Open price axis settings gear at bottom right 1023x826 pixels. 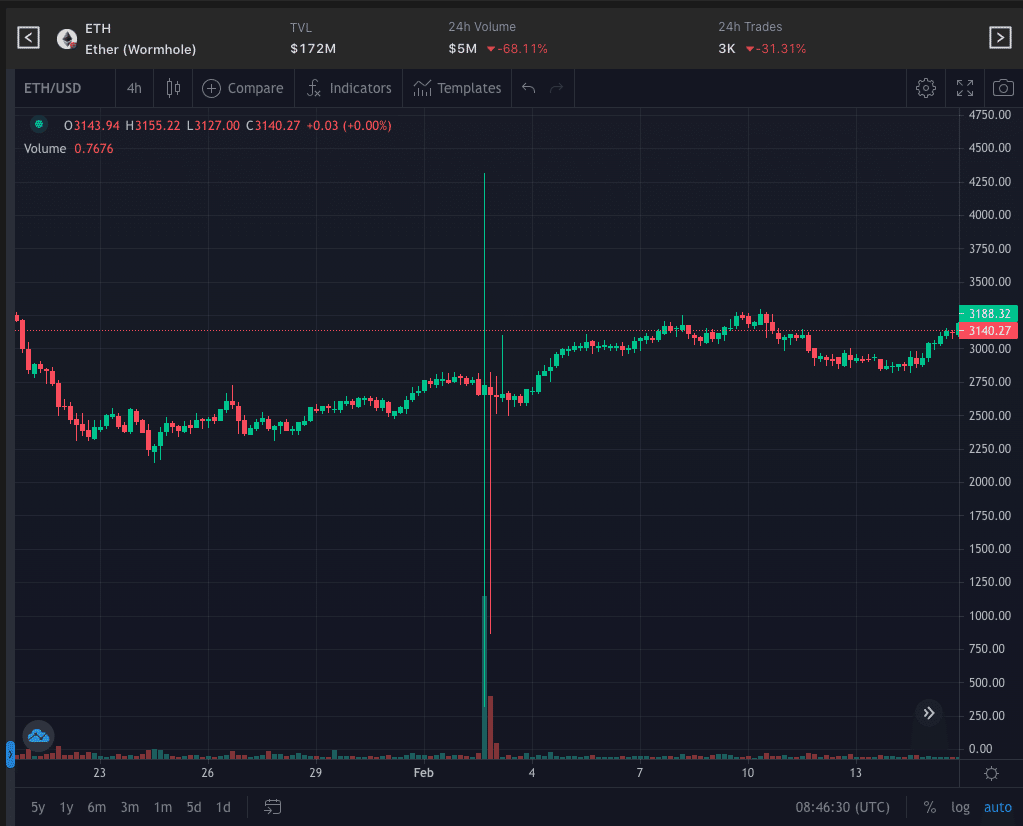[991, 773]
